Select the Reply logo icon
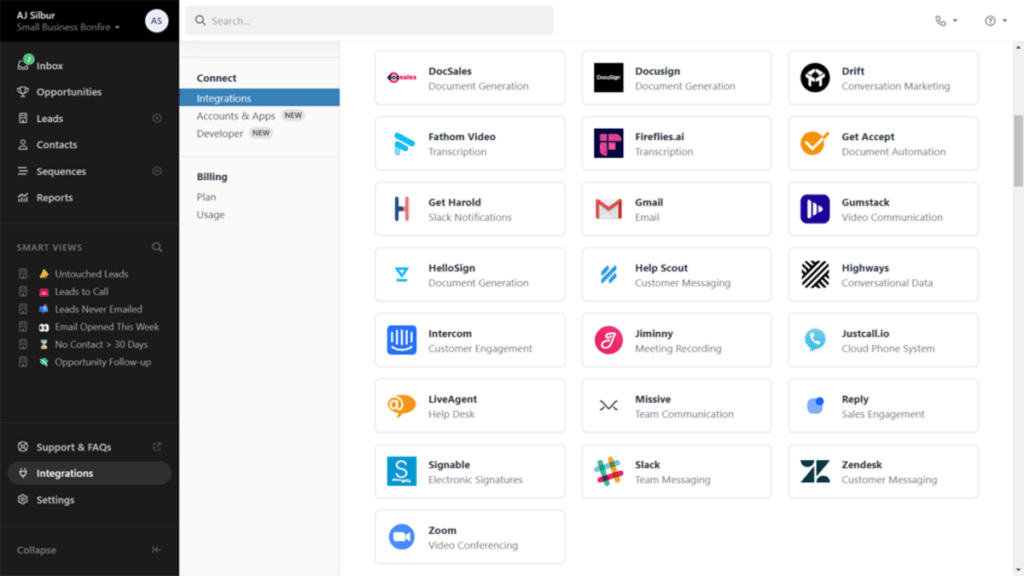 tap(814, 406)
